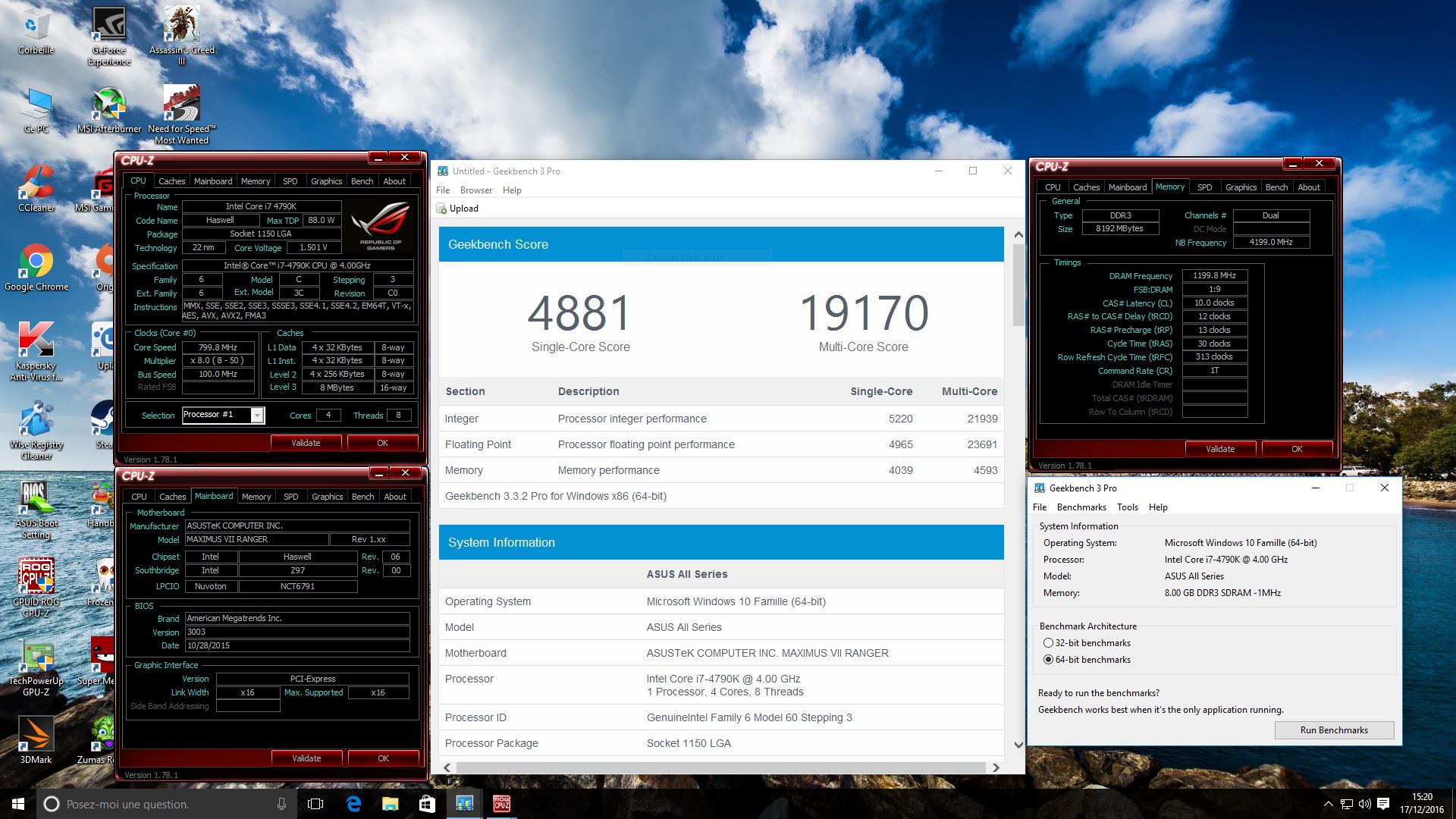
Task: Click Validate in bottom-left CPU-Z window
Action: click(306, 758)
